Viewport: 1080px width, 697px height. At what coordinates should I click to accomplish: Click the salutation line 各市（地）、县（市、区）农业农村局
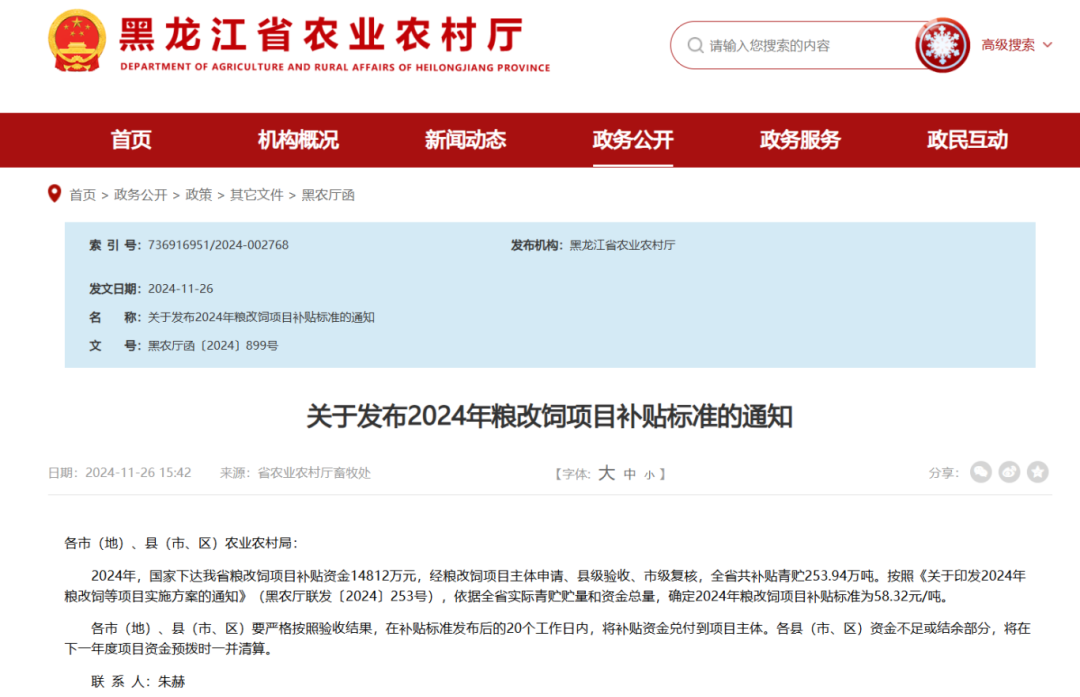pyautogui.click(x=181, y=543)
